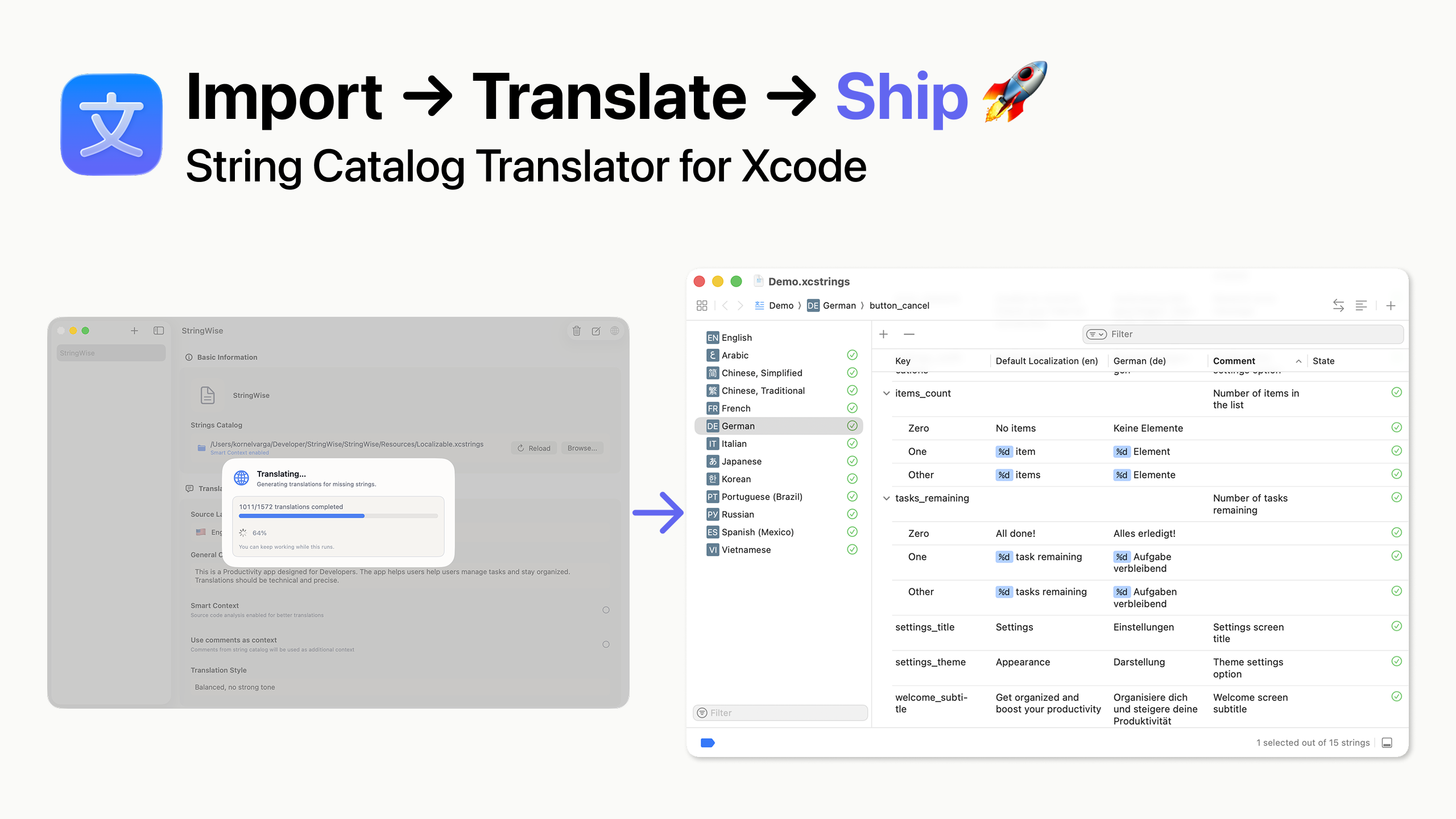1456x819 pixels.
Task: Click the swap arrows icon in Xcode toolbar
Action: point(1338,305)
